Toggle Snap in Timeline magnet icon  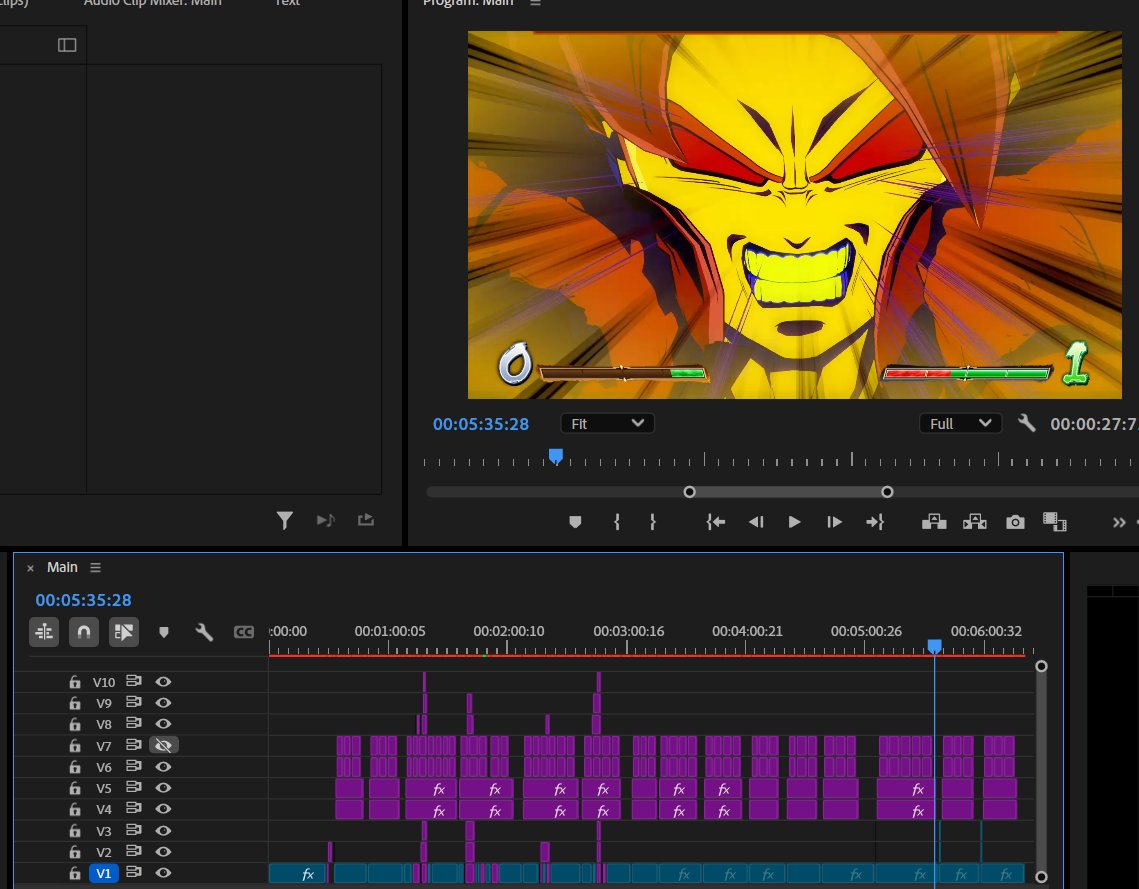[84, 632]
